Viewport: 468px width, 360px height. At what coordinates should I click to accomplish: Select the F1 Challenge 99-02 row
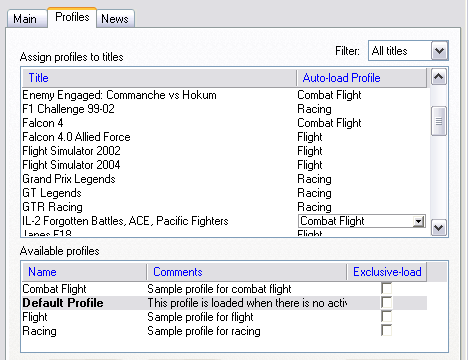(68, 109)
